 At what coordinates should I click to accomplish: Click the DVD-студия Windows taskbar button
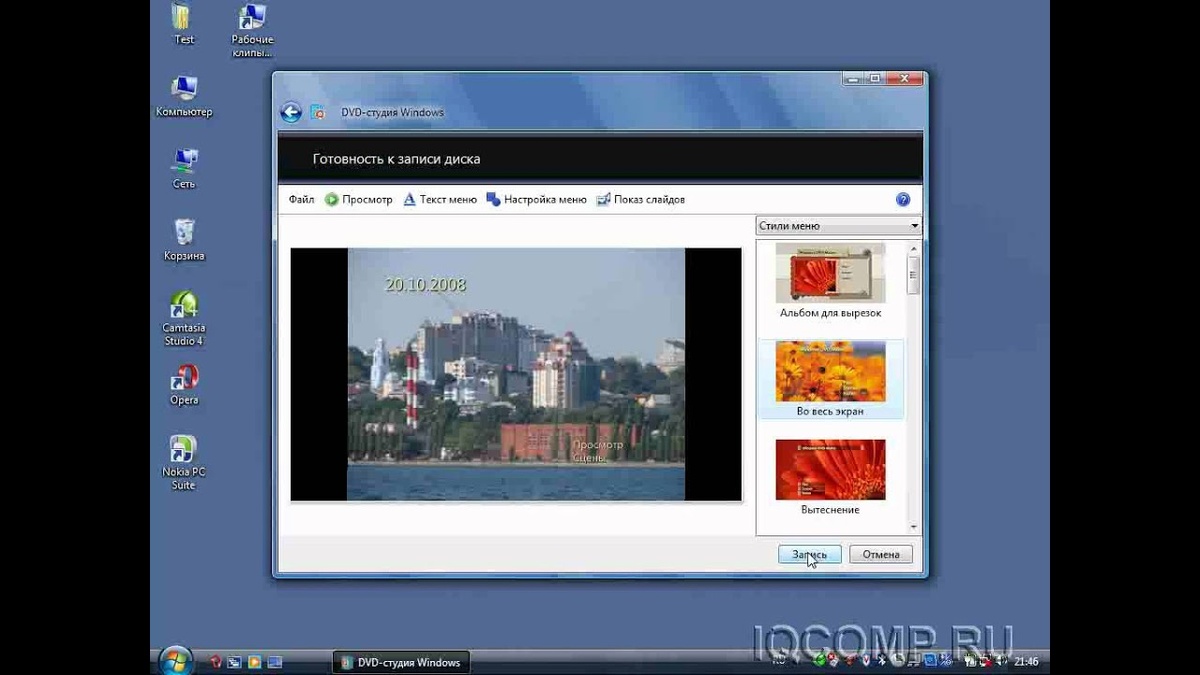tap(400, 662)
